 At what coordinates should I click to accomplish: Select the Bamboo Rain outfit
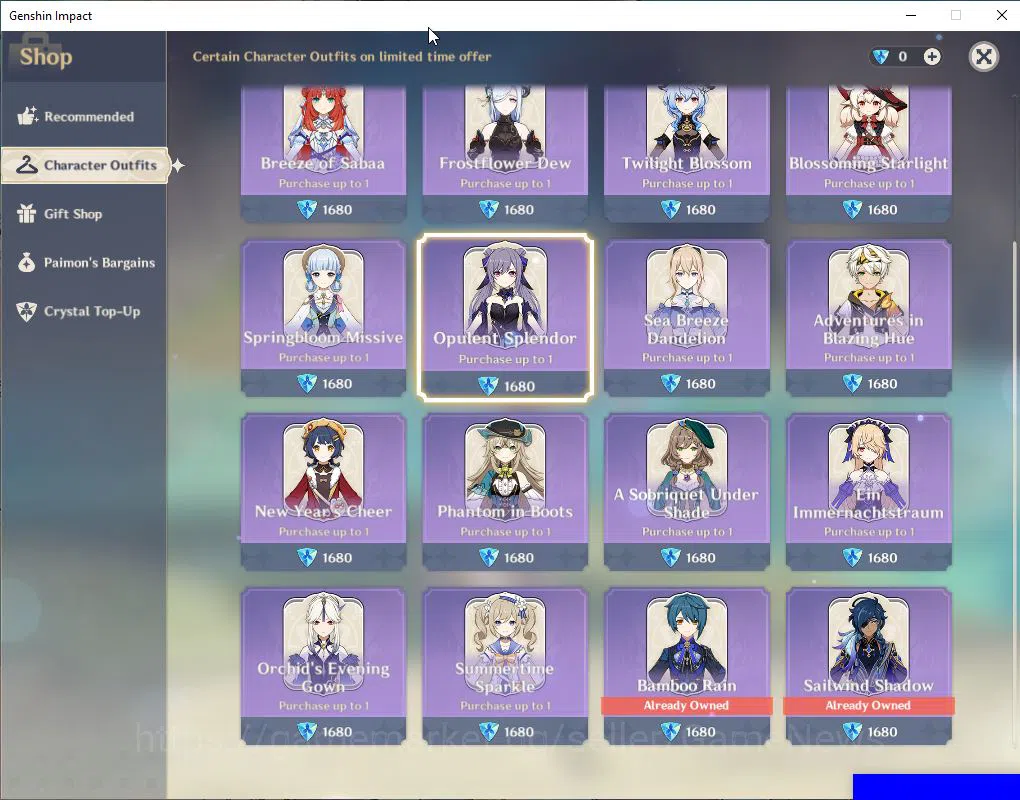tap(687, 665)
